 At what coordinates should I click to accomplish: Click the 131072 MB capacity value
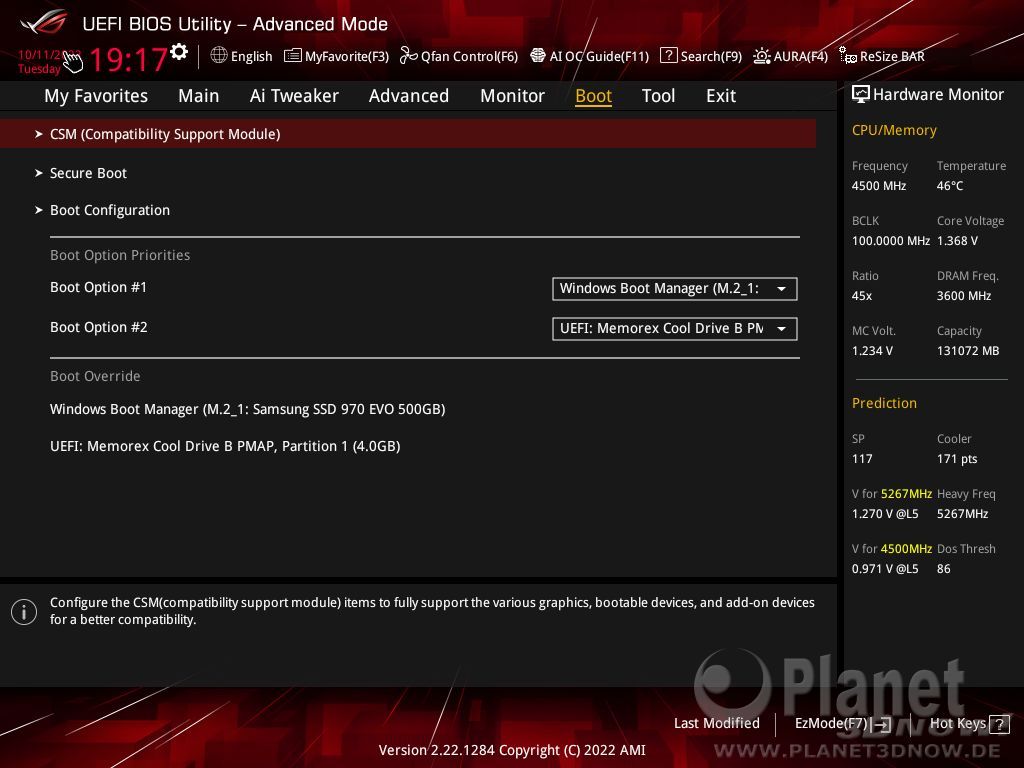click(968, 351)
